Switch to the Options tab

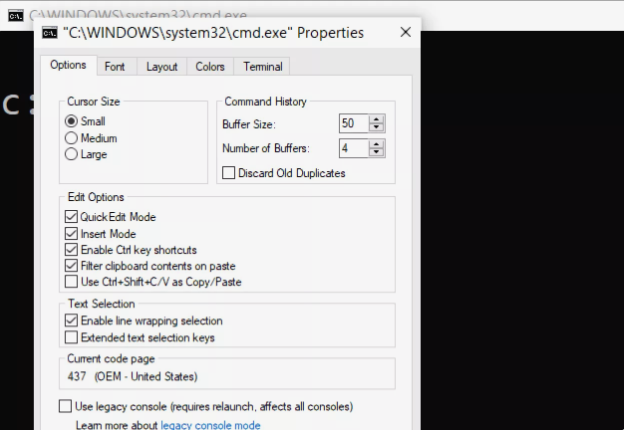coord(68,65)
